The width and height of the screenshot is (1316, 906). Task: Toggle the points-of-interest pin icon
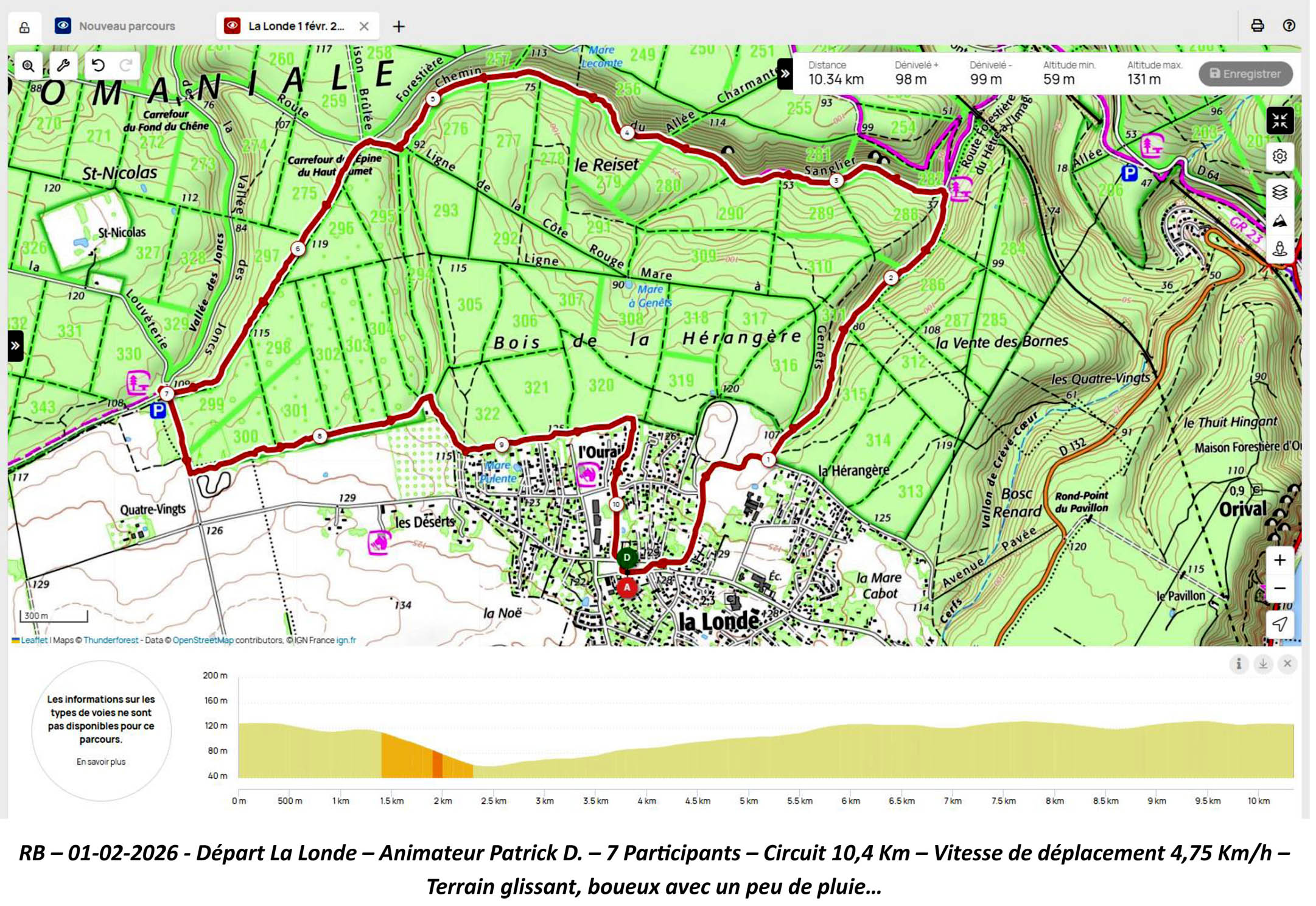(1279, 248)
